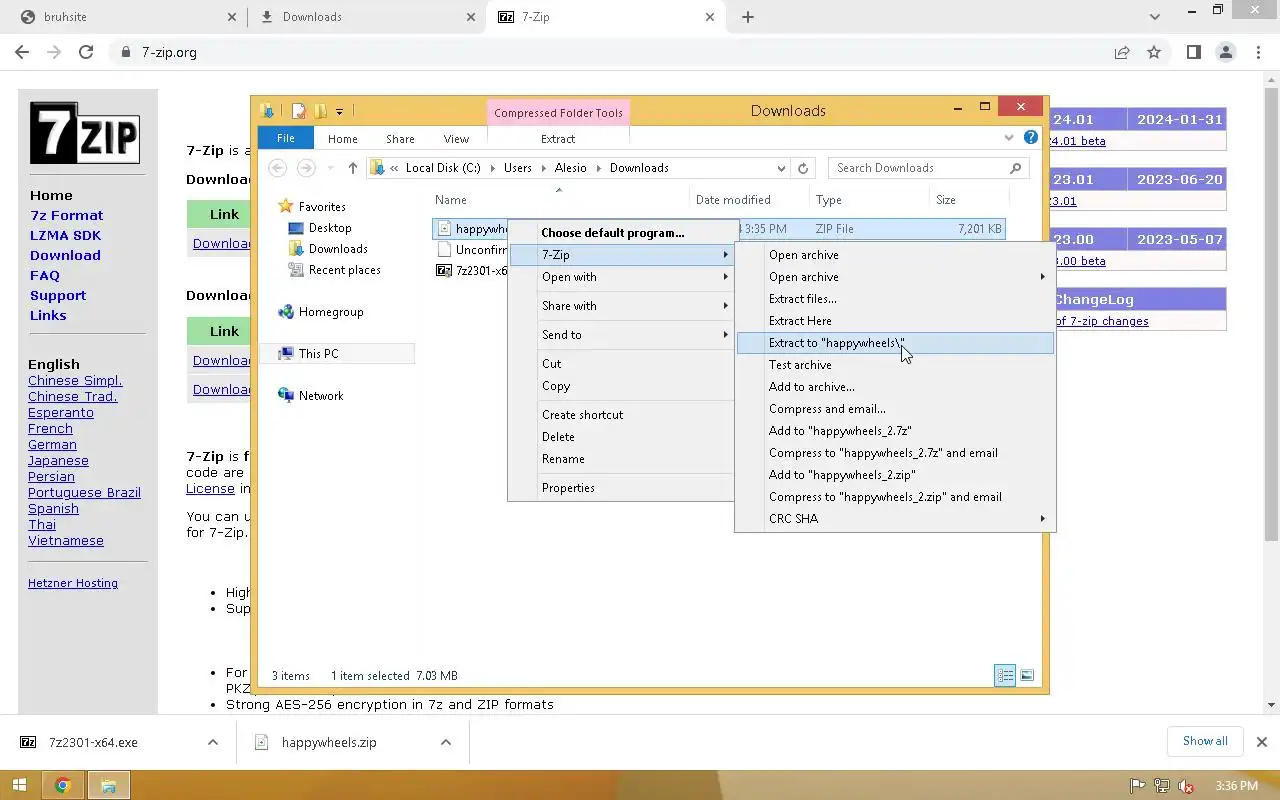The width and height of the screenshot is (1280, 800).
Task: Open Explorer help question mark icon
Action: [x=1031, y=138]
